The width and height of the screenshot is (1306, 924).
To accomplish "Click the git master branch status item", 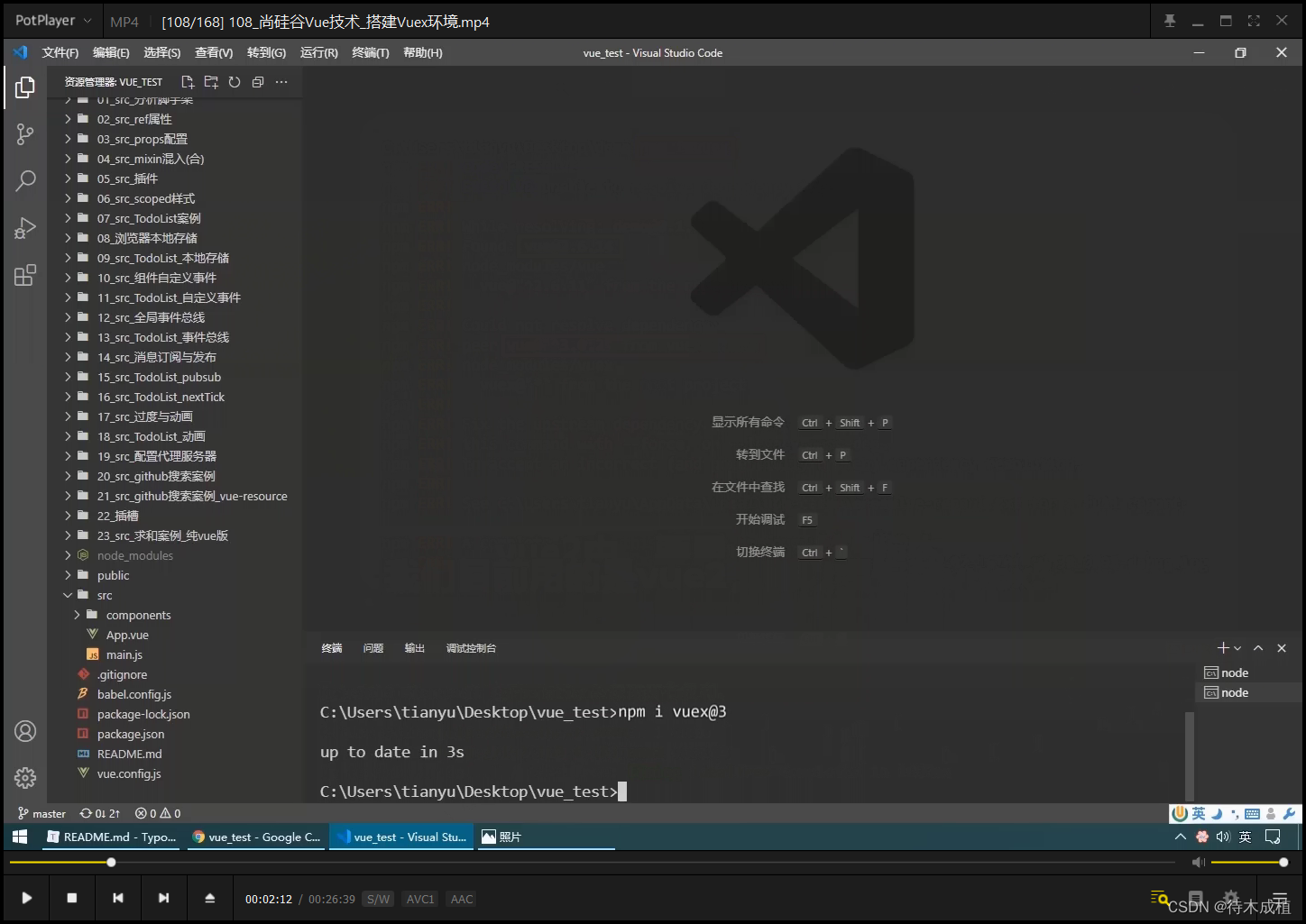I will point(41,813).
